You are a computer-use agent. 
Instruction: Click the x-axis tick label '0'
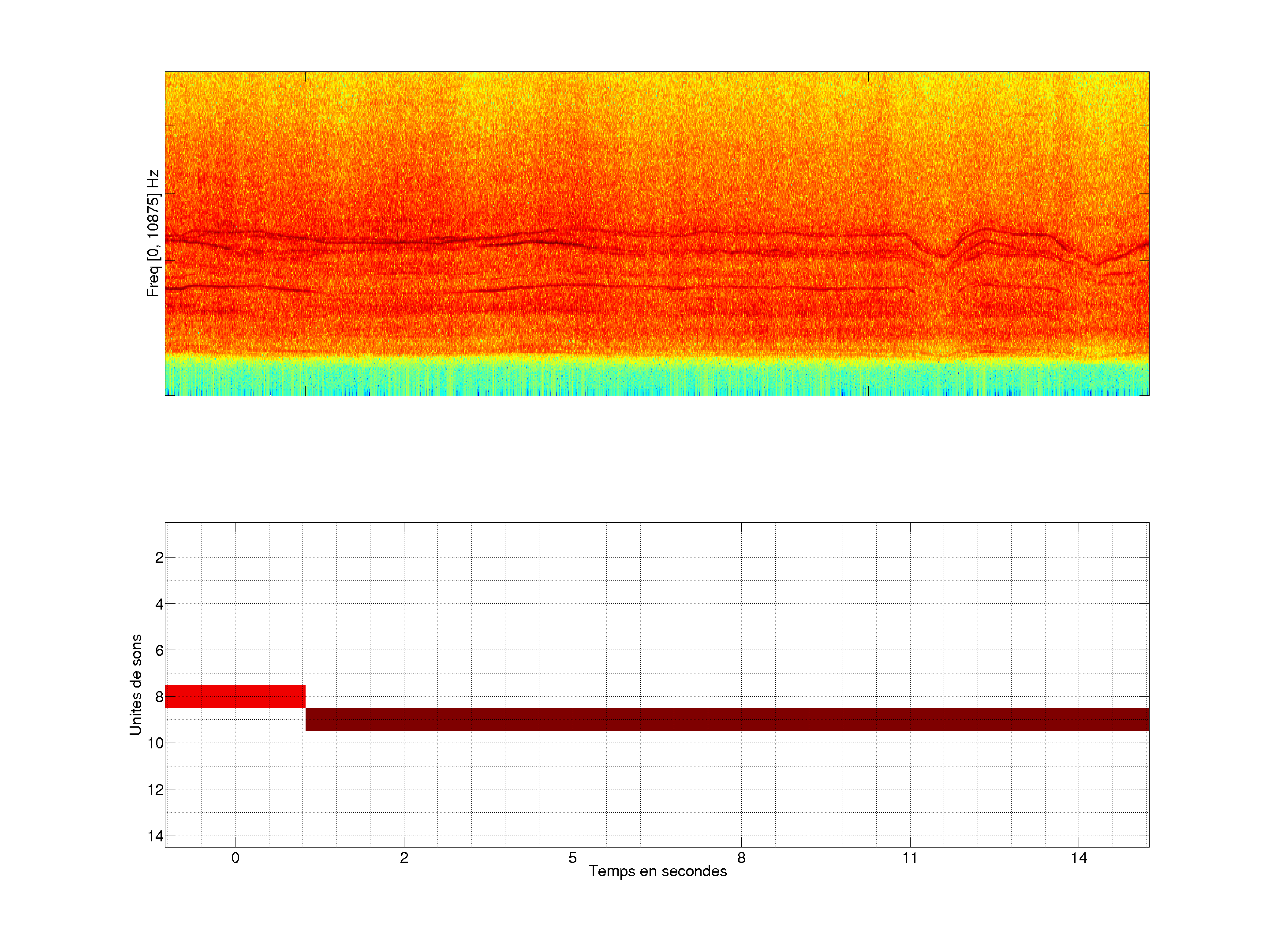pyautogui.click(x=235, y=858)
